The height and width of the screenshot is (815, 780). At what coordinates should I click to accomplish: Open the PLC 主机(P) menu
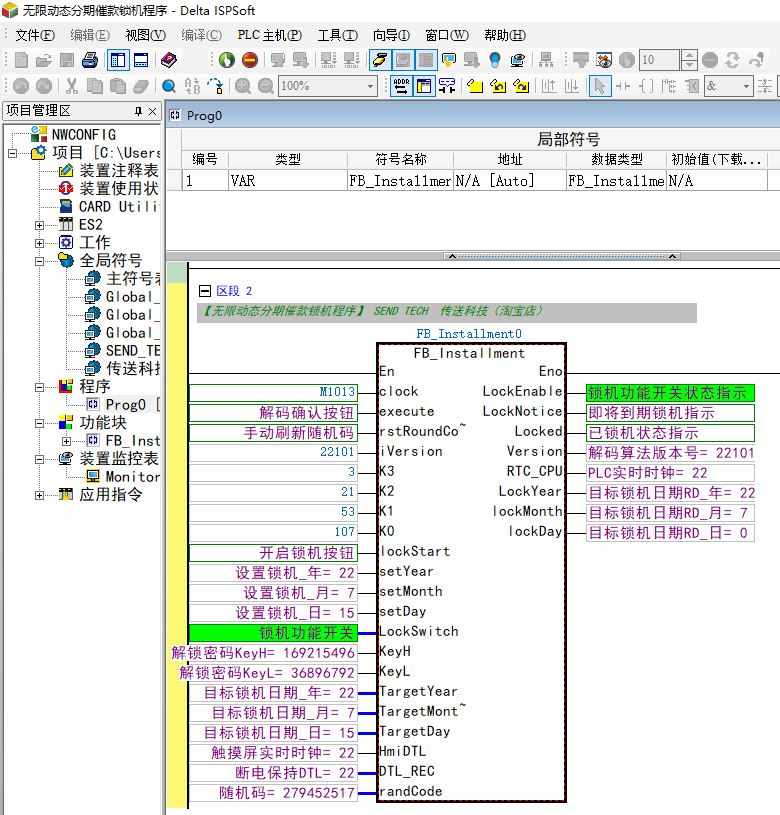269,35
